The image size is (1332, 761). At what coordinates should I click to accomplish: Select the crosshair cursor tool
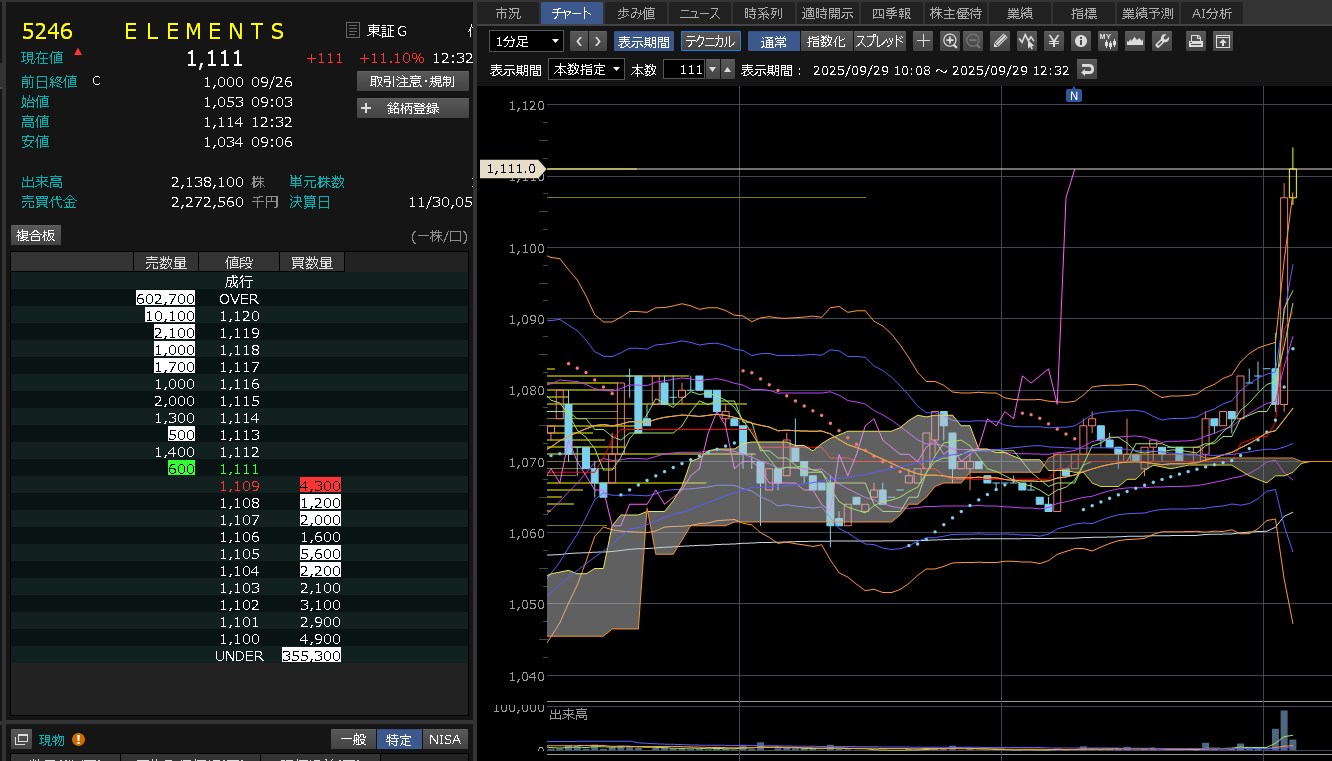coord(923,41)
